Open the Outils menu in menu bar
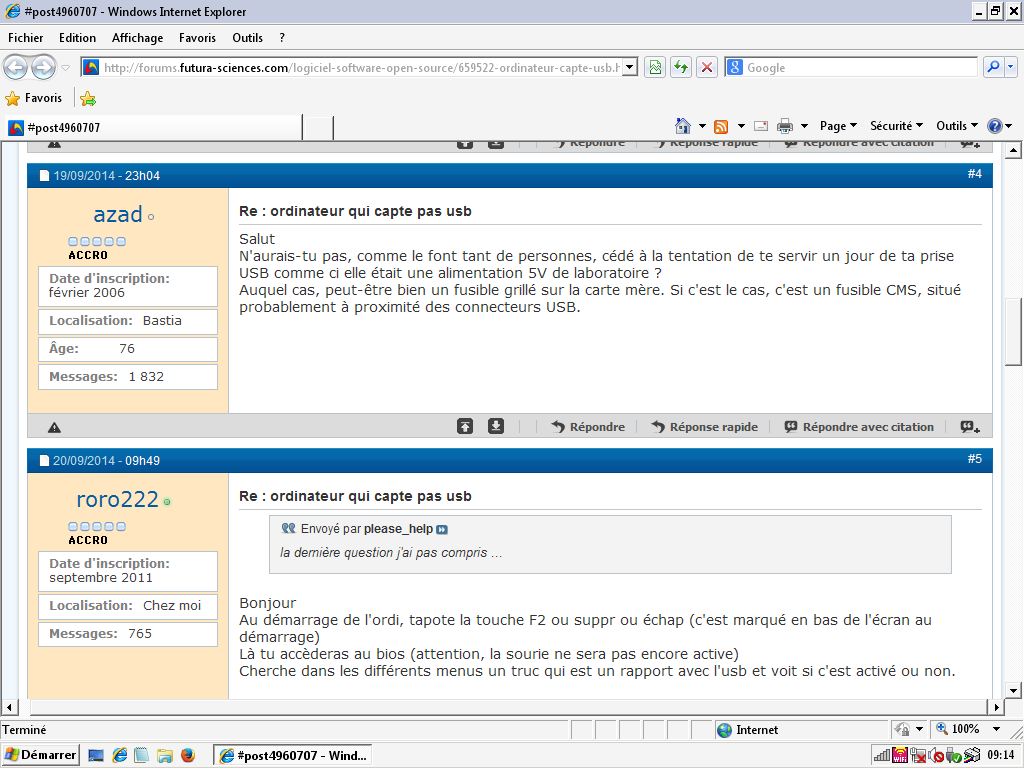This screenshot has width=1024, height=768. [248, 38]
